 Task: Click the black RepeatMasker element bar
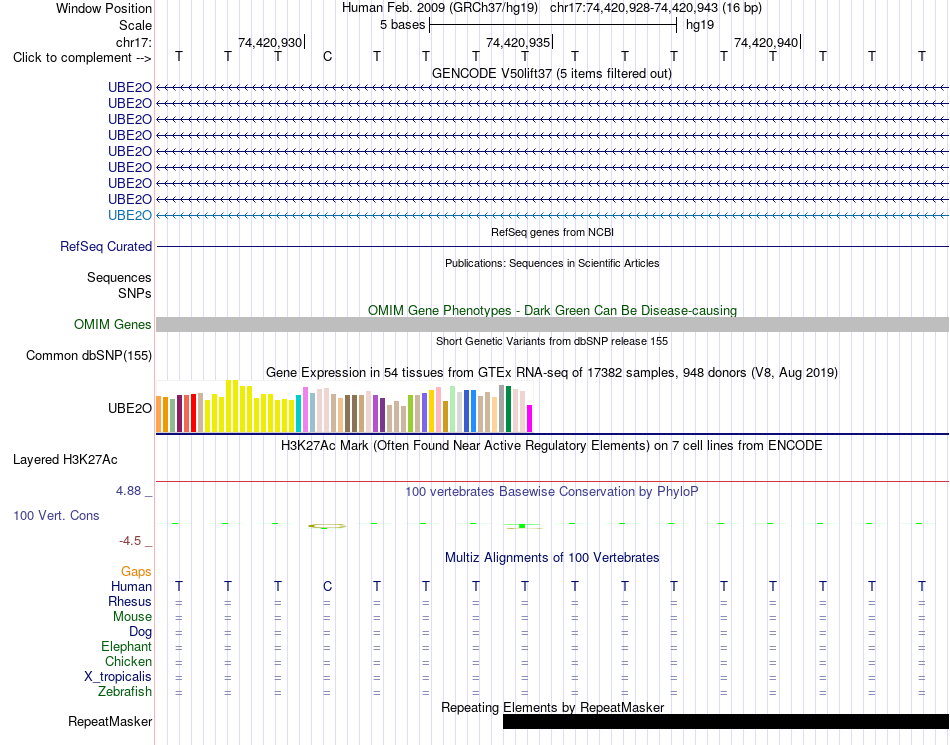(x=726, y=721)
